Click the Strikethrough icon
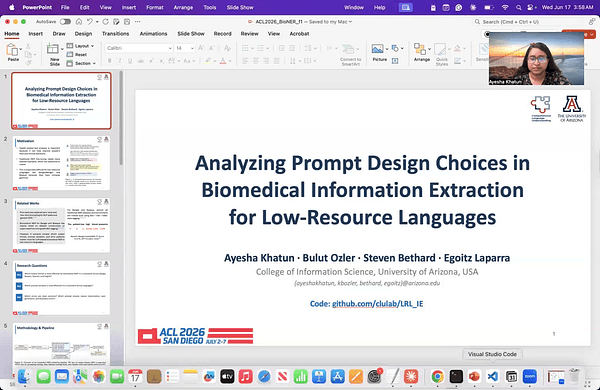Viewport: 600px width, 390px height. (140, 61)
